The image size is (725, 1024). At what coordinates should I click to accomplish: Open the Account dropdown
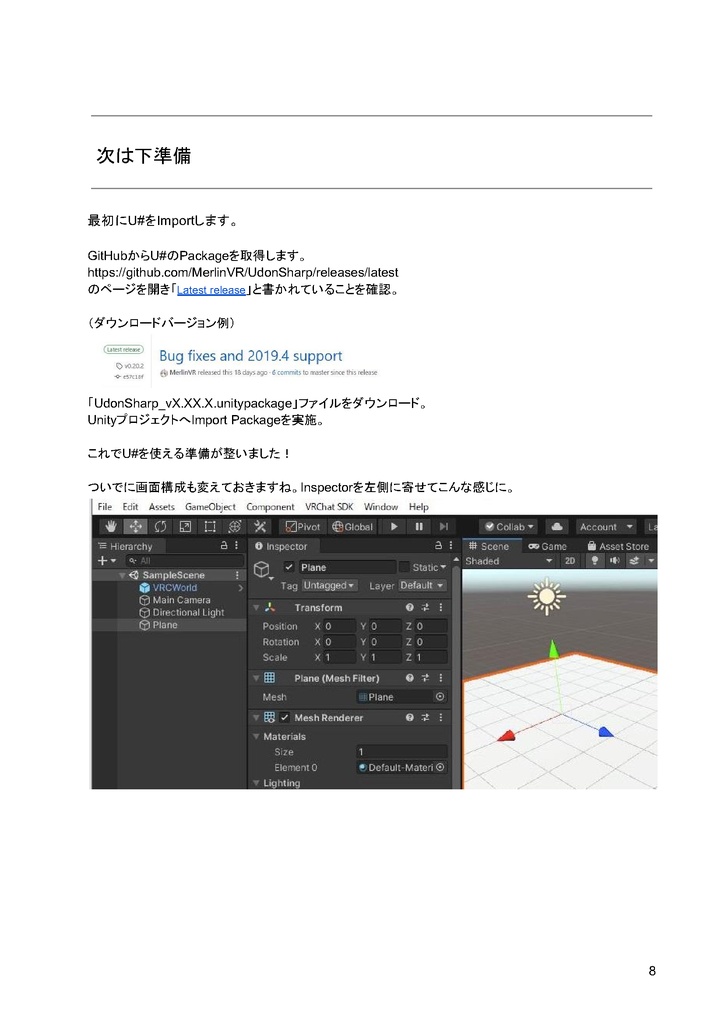[x=606, y=526]
